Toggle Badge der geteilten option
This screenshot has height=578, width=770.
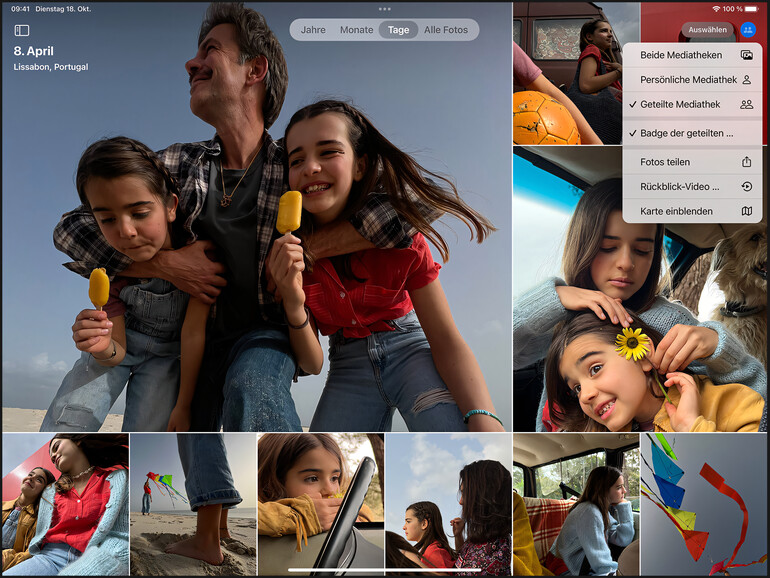[692, 133]
